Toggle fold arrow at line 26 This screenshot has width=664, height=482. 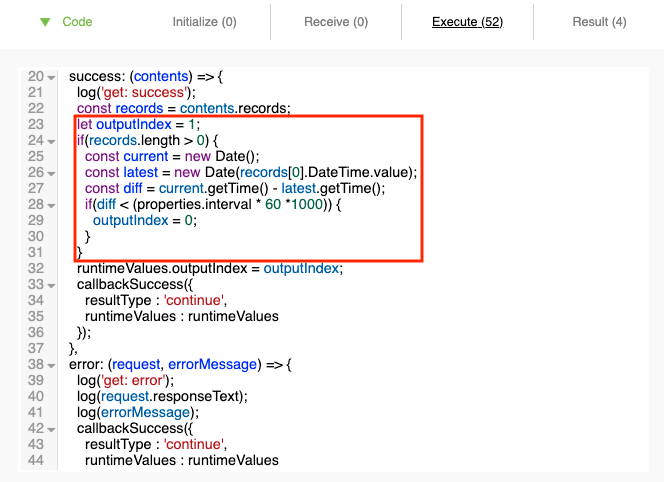pos(51,174)
